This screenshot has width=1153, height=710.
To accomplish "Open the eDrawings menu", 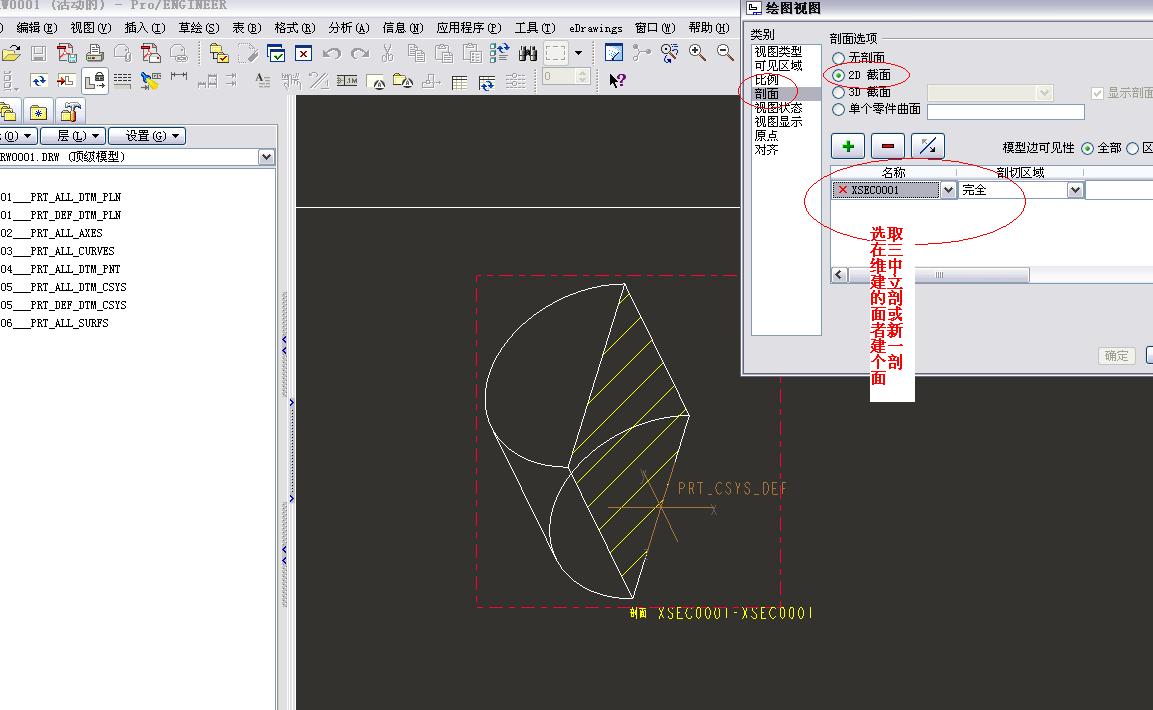I will click(596, 28).
